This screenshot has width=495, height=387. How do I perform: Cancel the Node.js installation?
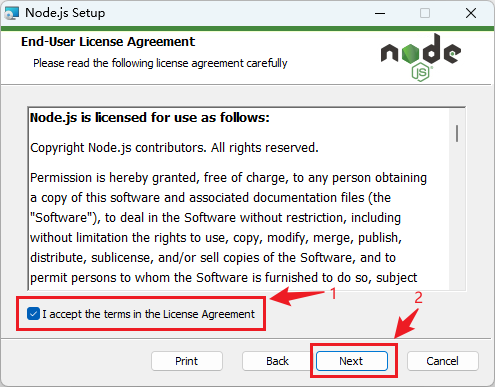pyautogui.click(x=443, y=361)
